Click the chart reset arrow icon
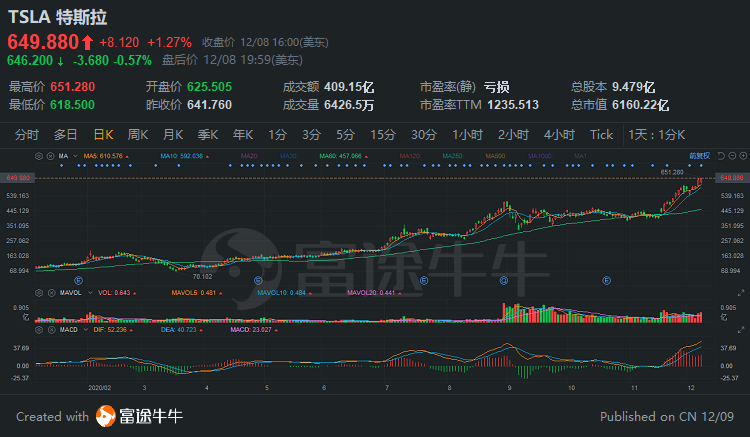 point(721,156)
